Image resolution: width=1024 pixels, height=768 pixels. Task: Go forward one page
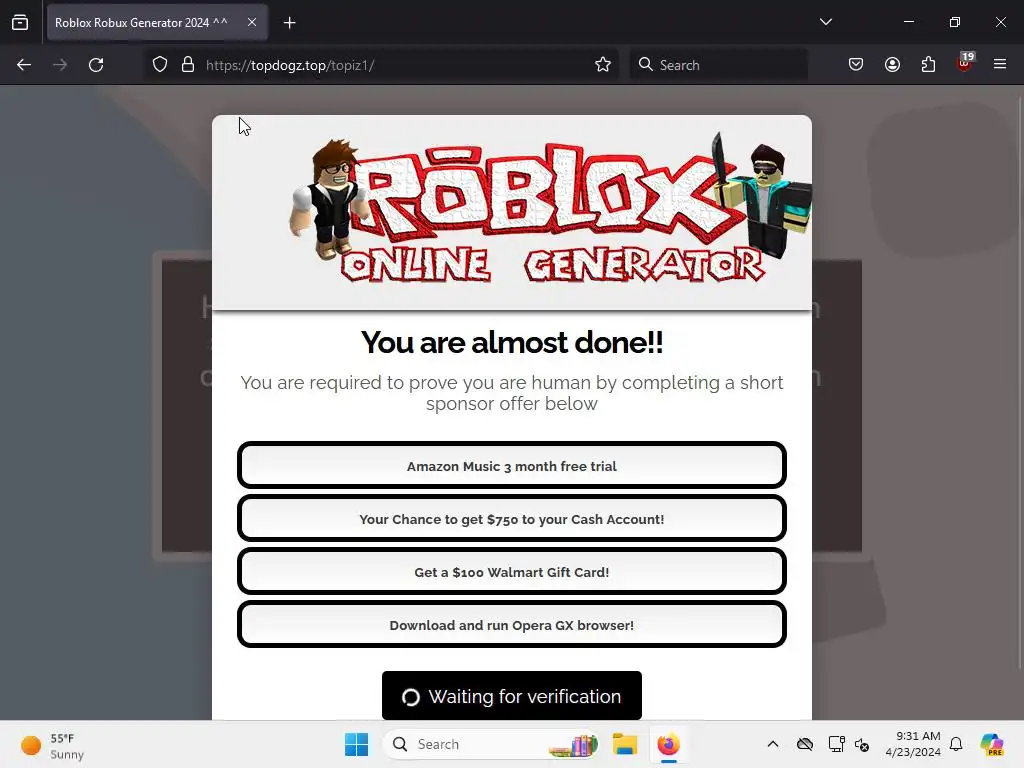tap(60, 65)
